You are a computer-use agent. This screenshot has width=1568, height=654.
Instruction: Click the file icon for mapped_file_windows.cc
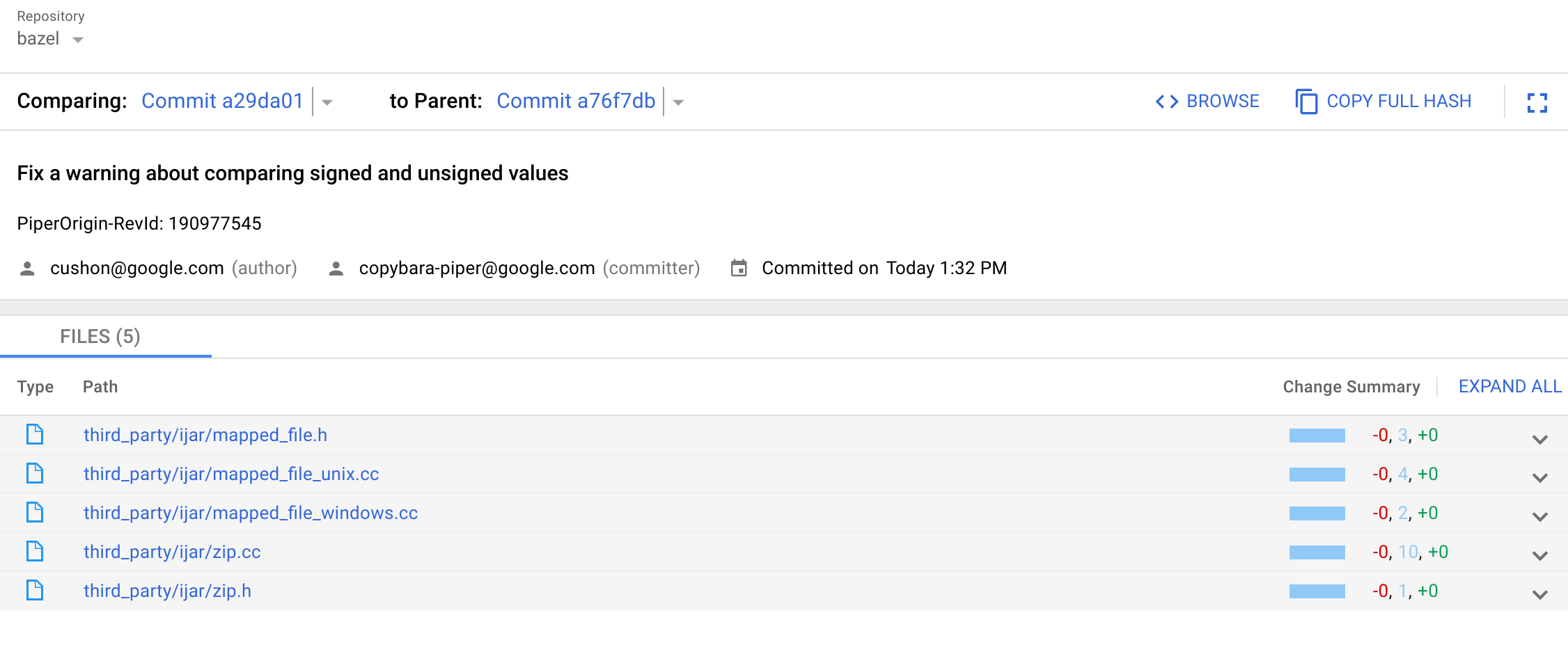click(33, 512)
